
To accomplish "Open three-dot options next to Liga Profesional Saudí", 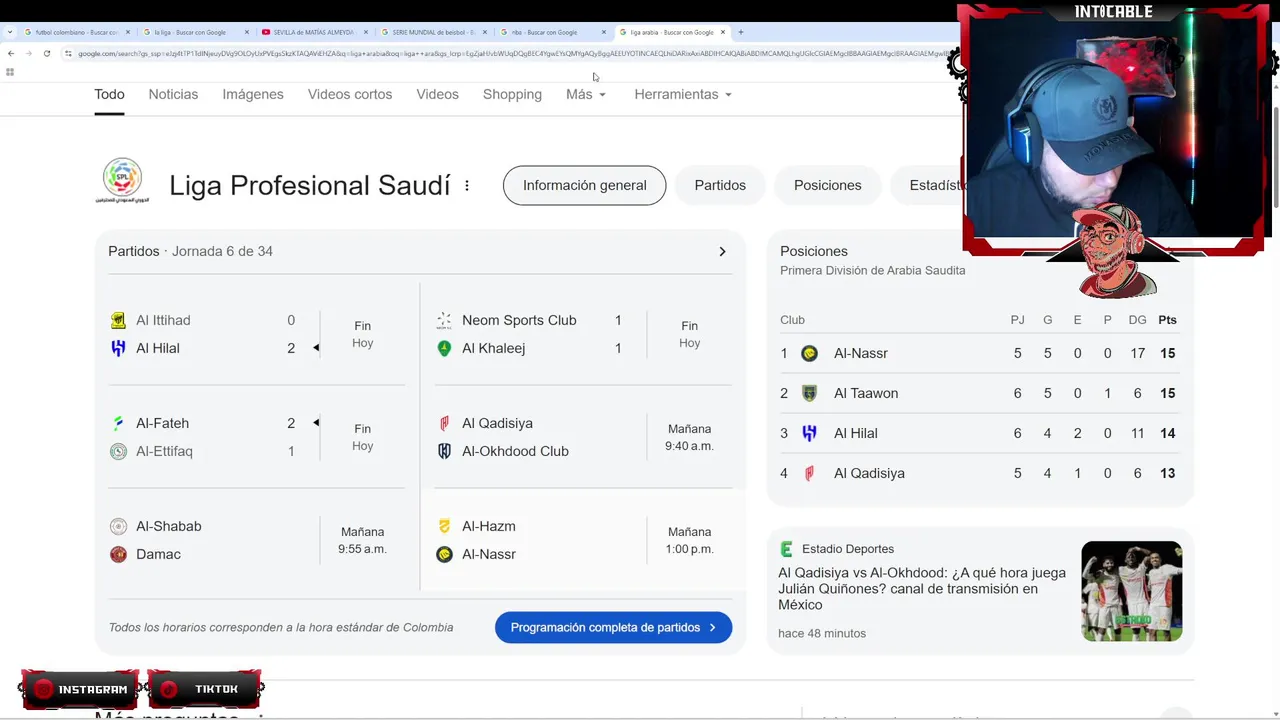I will pyautogui.click(x=466, y=185).
